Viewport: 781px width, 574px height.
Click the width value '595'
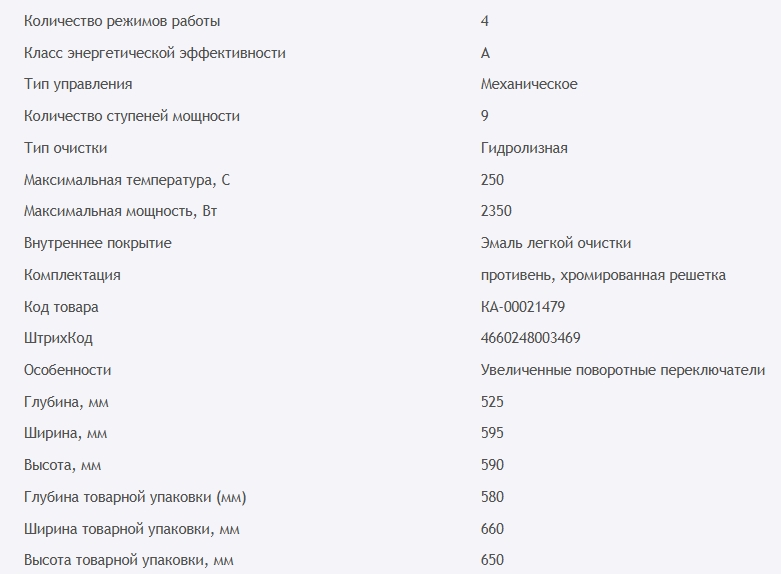click(x=492, y=433)
